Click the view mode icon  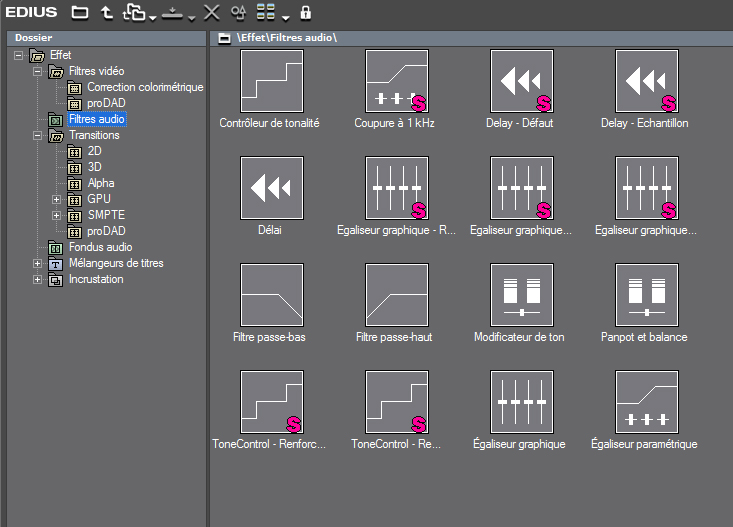tap(266, 13)
